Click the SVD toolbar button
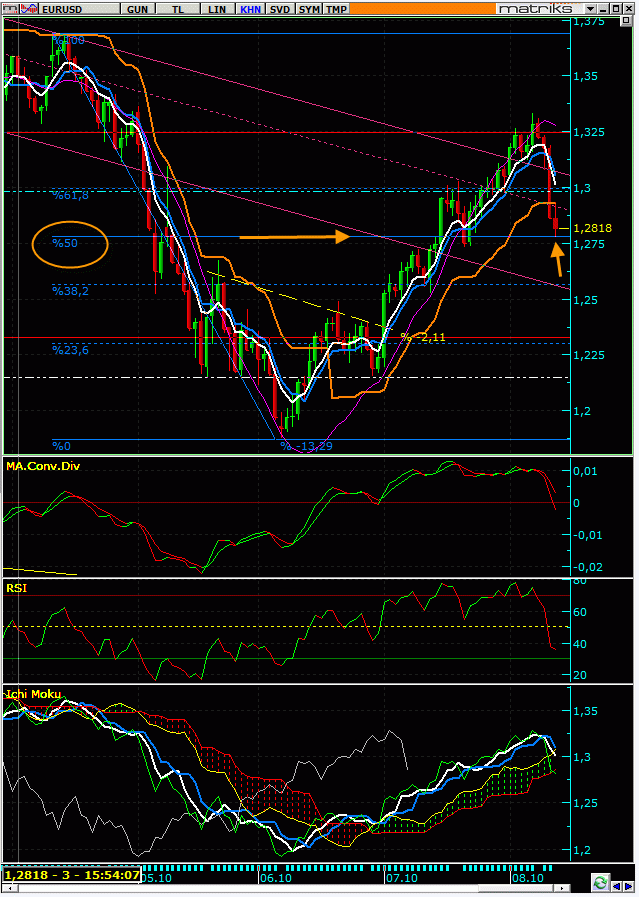This screenshot has height=897, width=639. [282, 8]
